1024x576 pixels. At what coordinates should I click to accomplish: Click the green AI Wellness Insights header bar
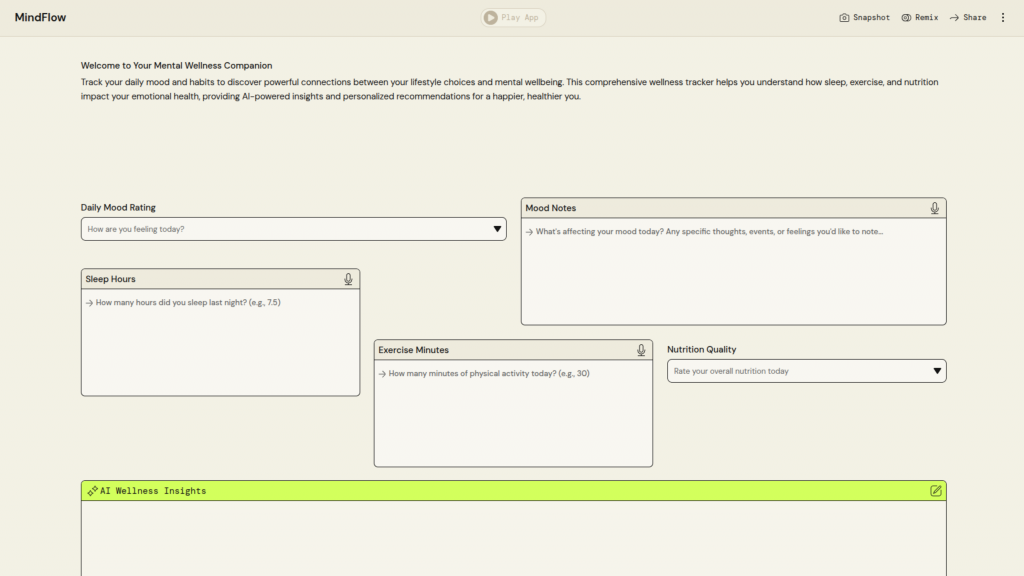click(x=513, y=491)
